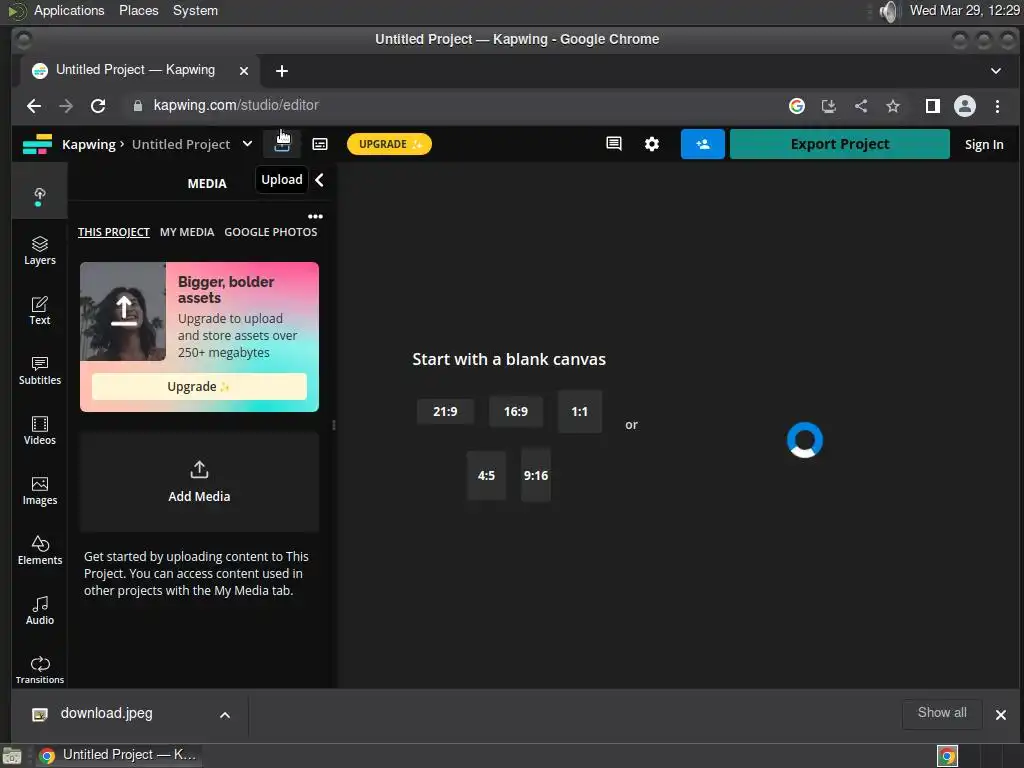Choose the 21:9 canvas ratio
Image resolution: width=1024 pixels, height=768 pixels.
coord(445,411)
